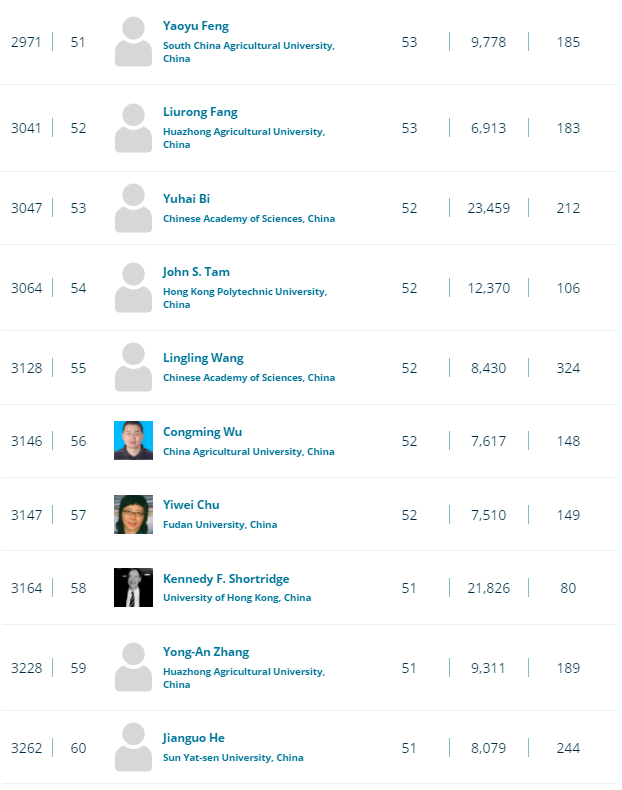
Task: Visit Hong Kong Polytechnic University link
Action: point(245,298)
